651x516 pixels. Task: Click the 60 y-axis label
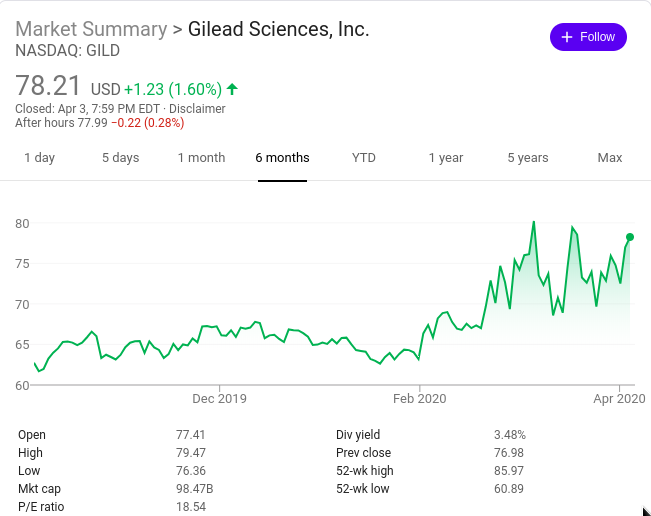[22, 386]
